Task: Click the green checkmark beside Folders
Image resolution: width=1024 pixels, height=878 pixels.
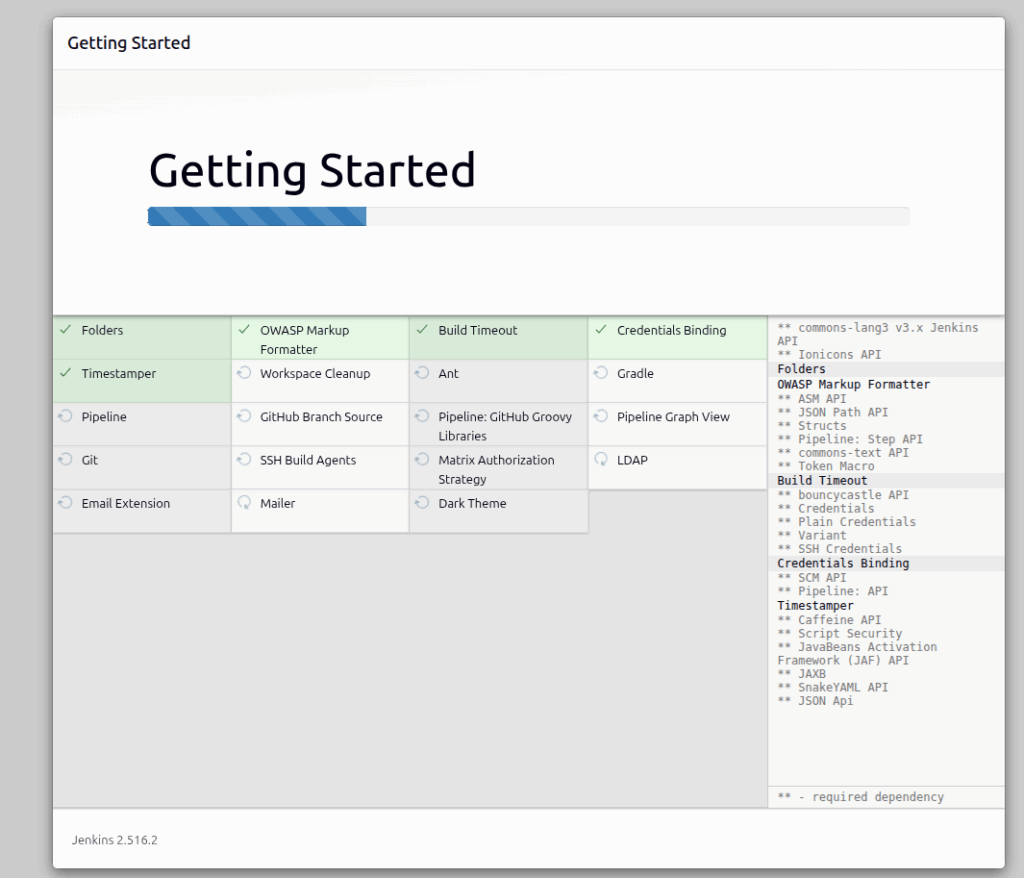Action: [63, 330]
